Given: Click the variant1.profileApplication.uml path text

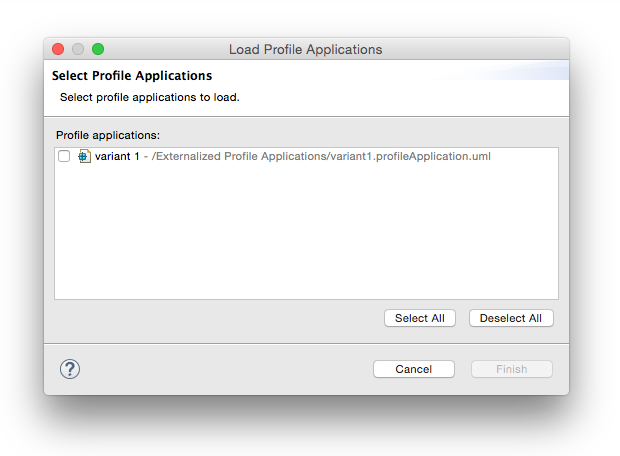Looking at the screenshot, I should (x=321, y=156).
